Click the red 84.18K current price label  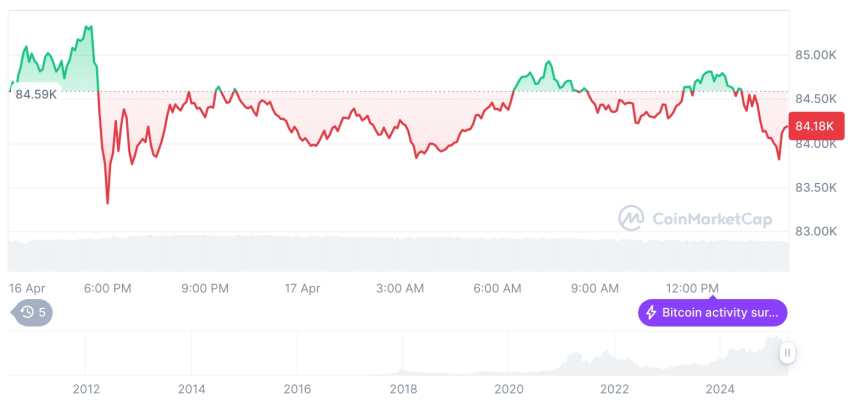click(811, 126)
